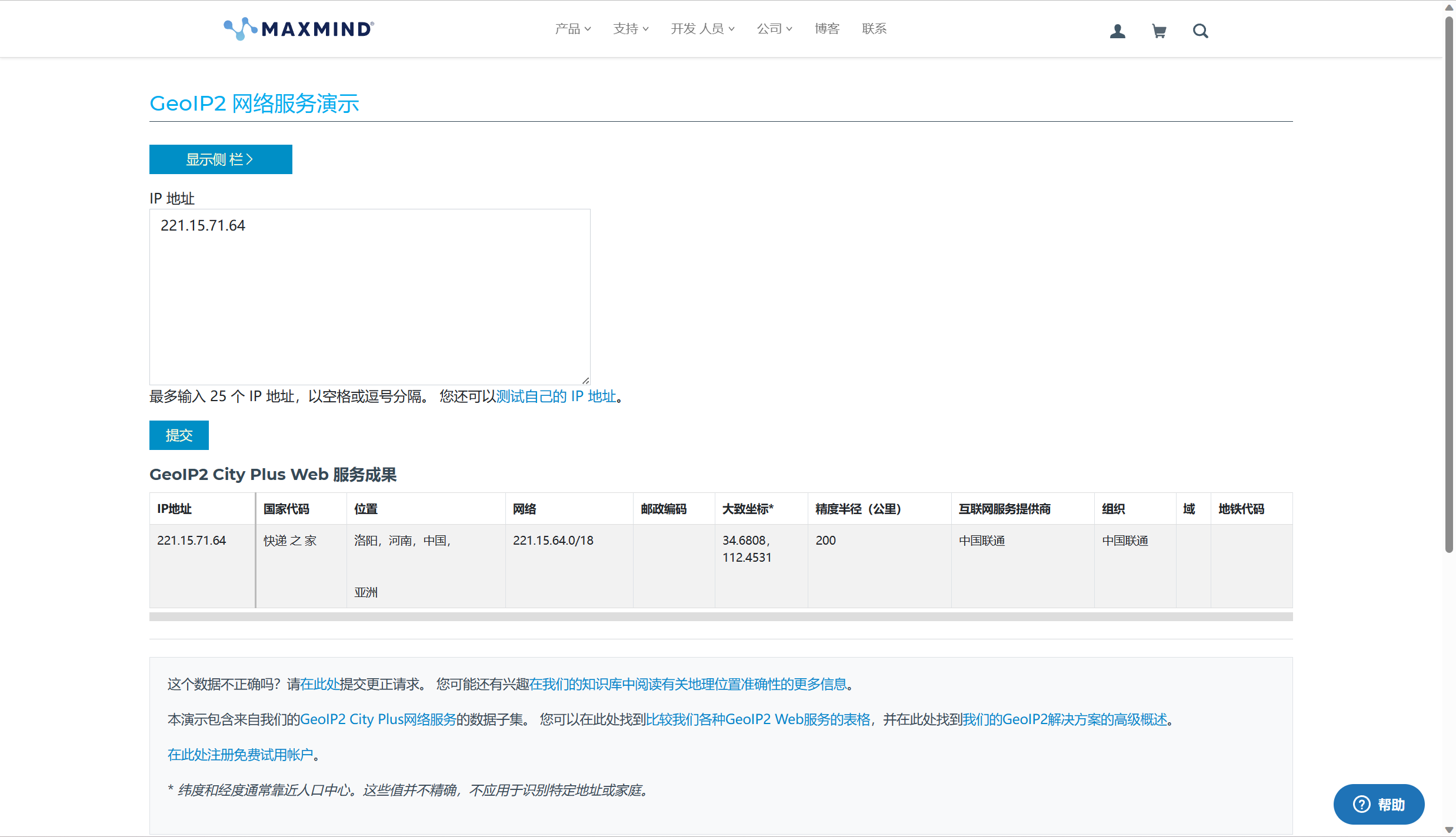The width and height of the screenshot is (1456, 837).
Task: Open the 博客 menu item
Action: [x=827, y=29]
